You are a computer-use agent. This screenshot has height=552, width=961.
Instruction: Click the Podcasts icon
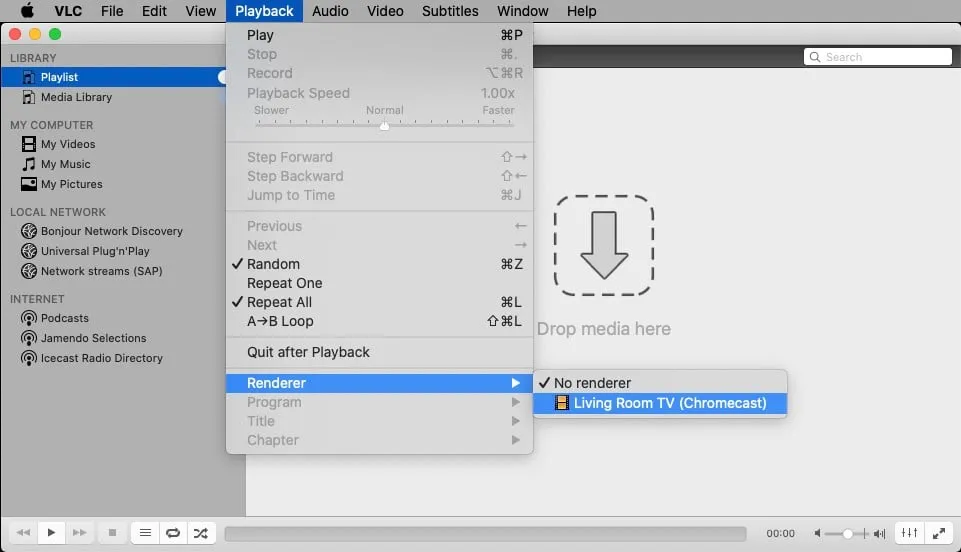(x=28, y=318)
